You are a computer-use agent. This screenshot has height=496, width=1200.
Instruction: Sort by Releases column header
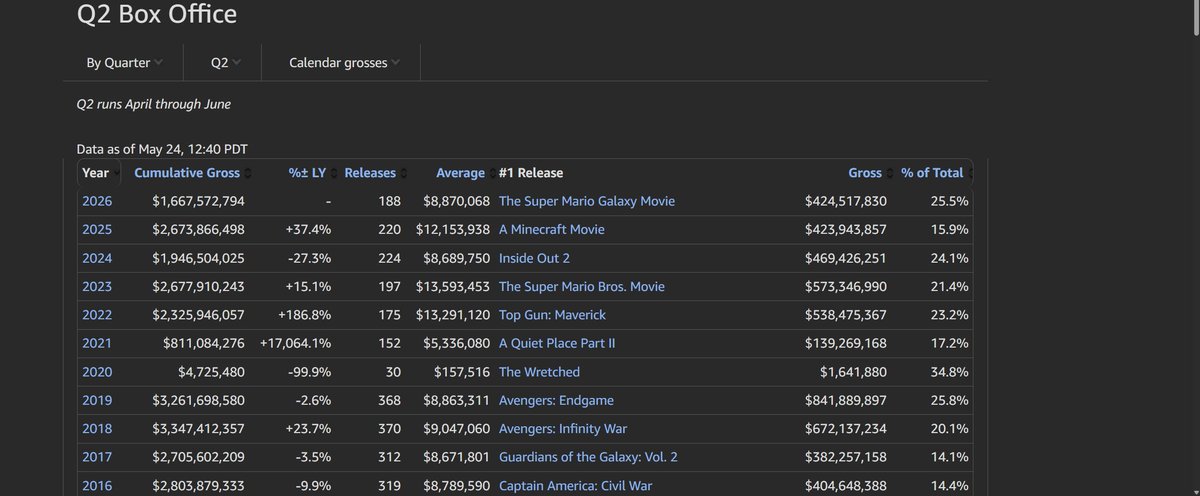375,173
